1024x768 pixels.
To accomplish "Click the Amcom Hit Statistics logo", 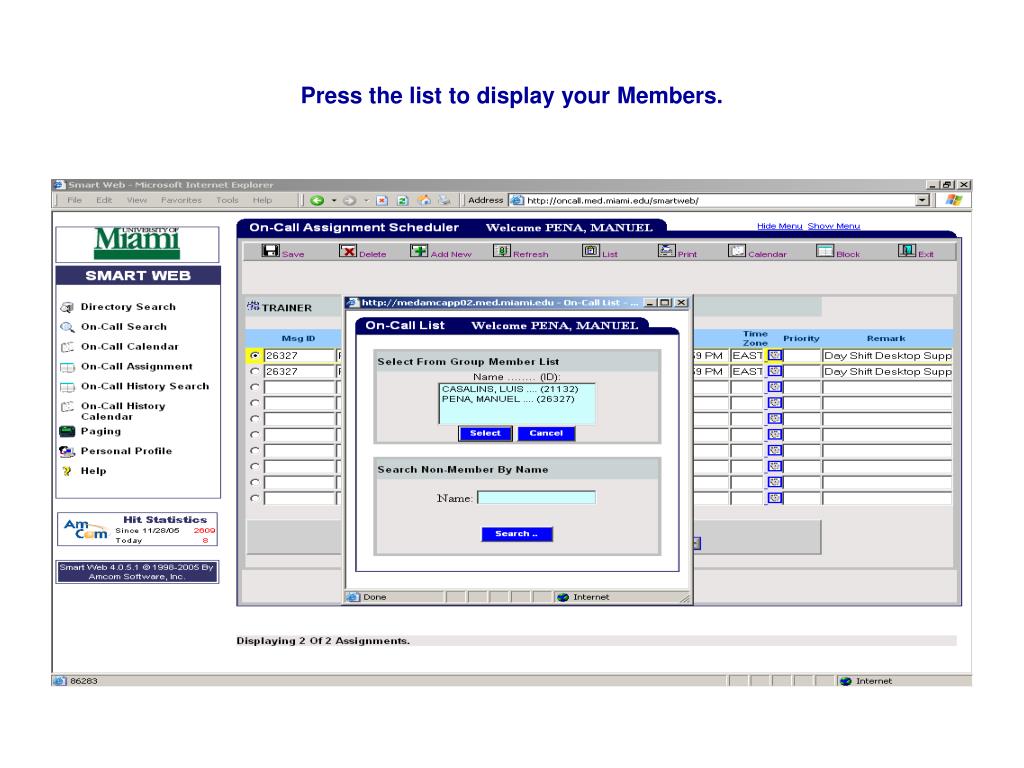I will click(86, 529).
